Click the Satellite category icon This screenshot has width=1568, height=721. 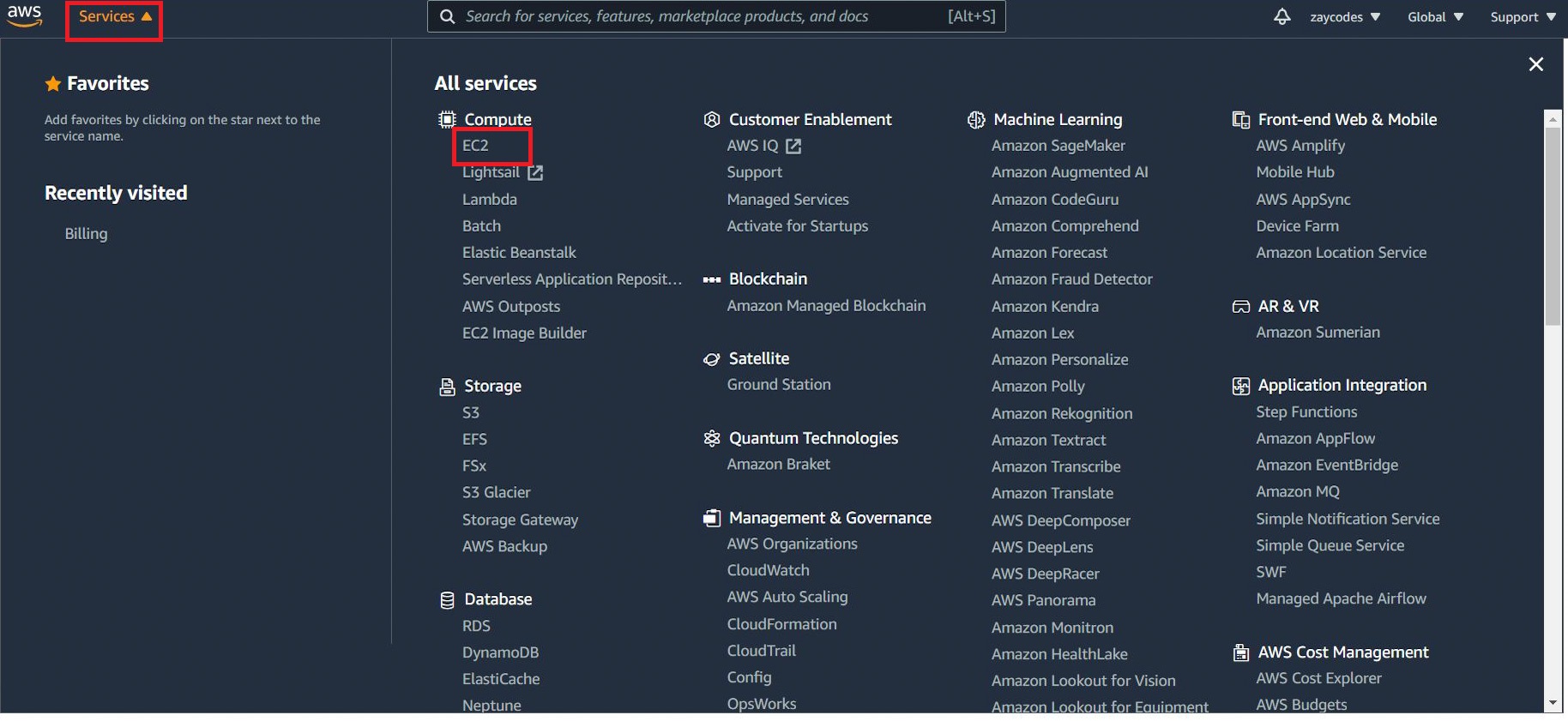click(711, 359)
